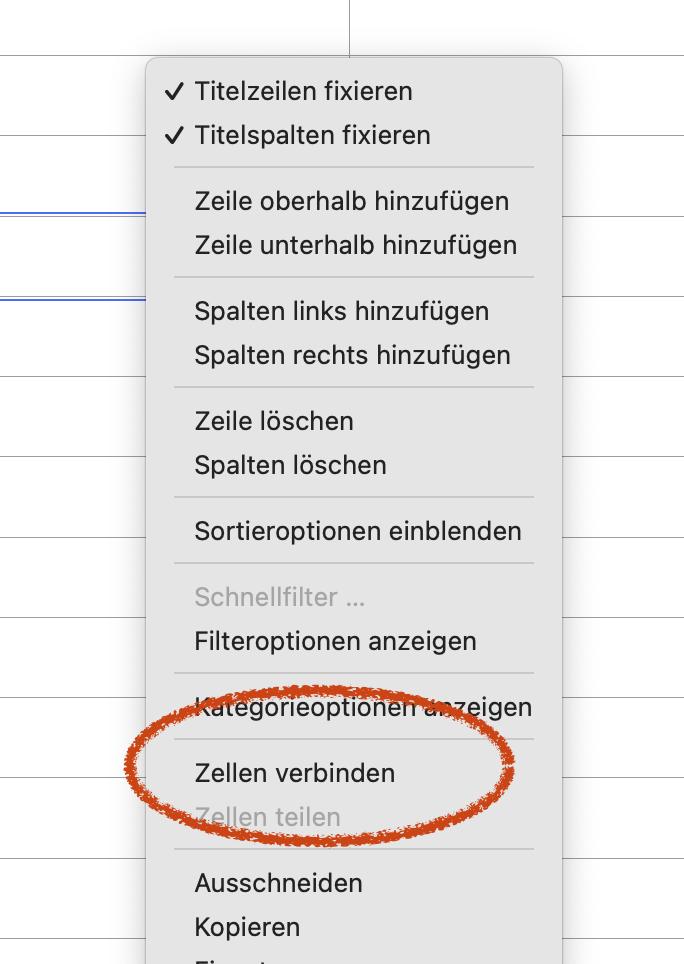
Task: Open Filteroptionen anzeigen
Action: [335, 641]
